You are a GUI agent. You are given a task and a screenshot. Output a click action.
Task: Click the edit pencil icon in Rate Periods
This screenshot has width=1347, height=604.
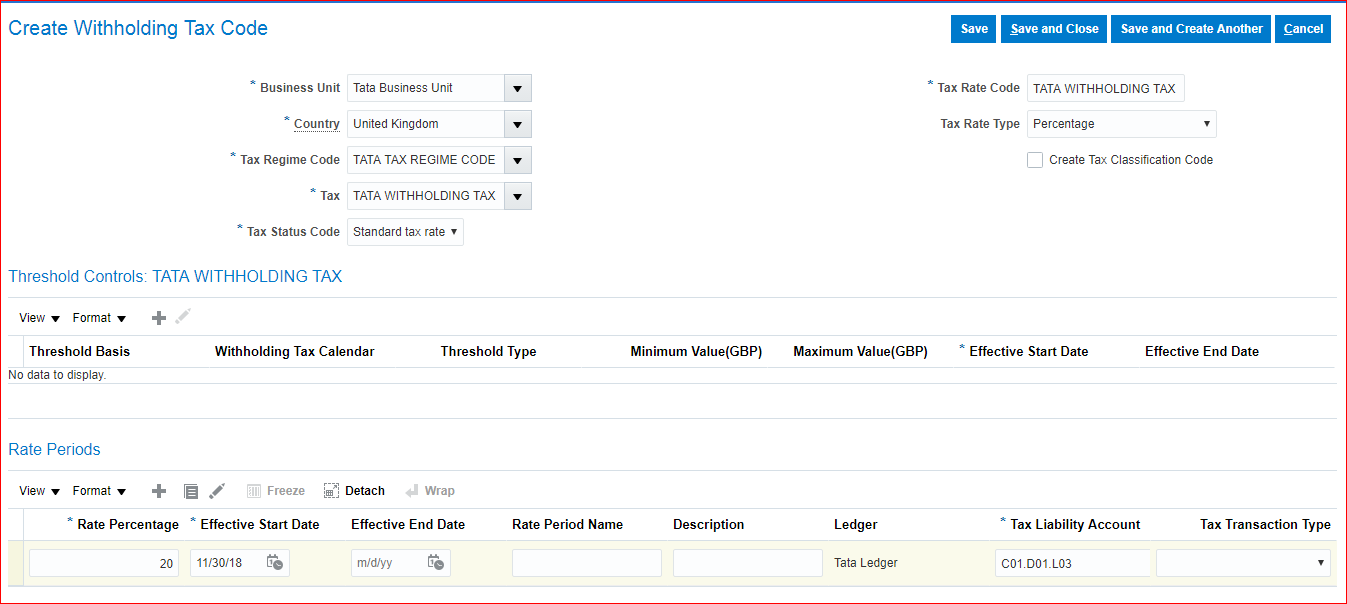(x=217, y=491)
